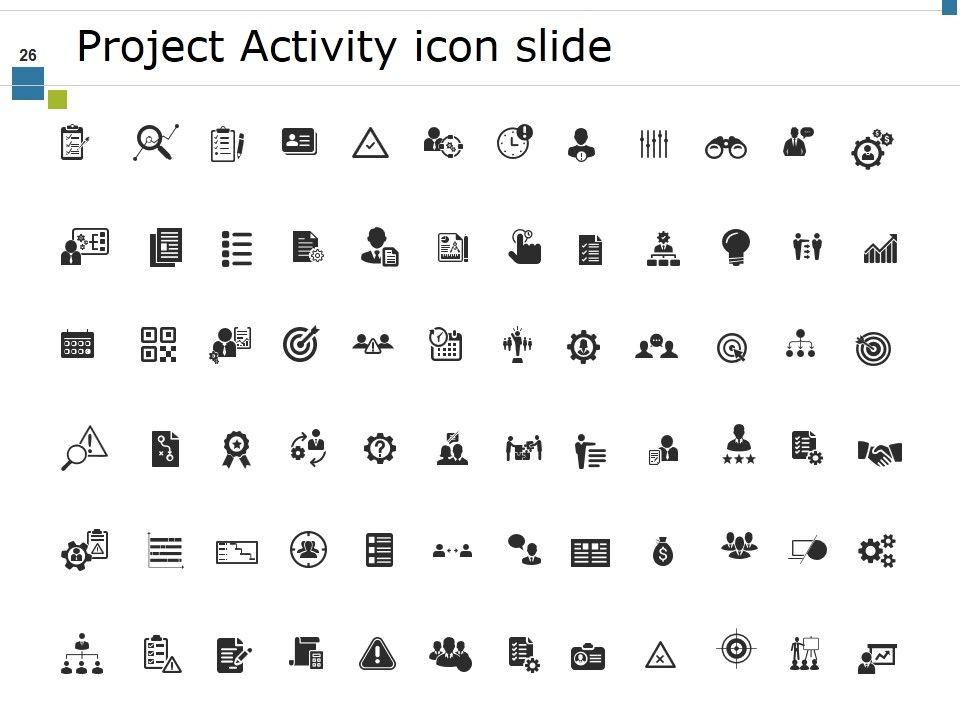Viewport: 960px width, 720px height.
Task: Click the green square decoration
Action: (x=58, y=99)
